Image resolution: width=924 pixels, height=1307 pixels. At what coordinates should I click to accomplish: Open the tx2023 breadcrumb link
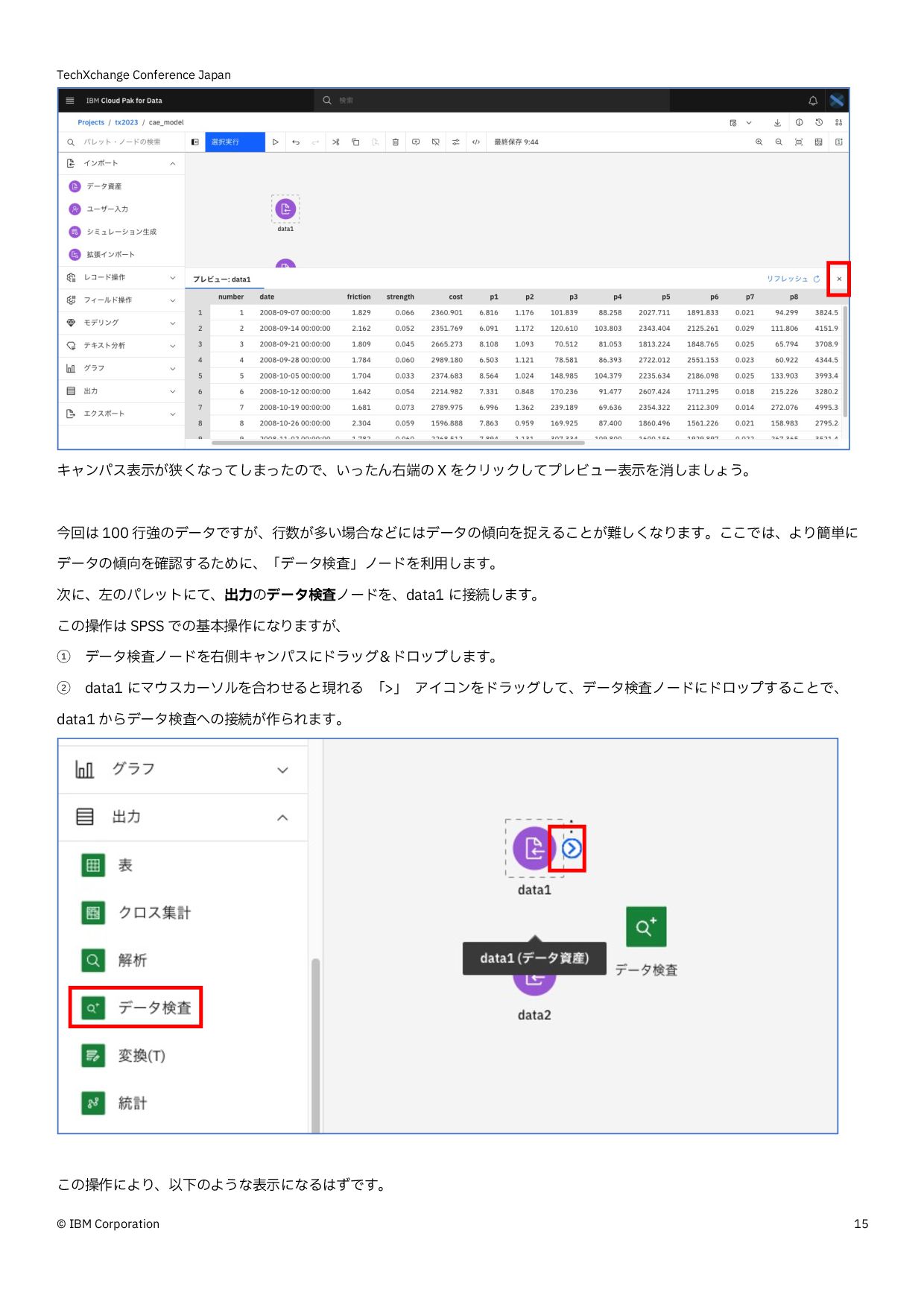click(x=127, y=122)
